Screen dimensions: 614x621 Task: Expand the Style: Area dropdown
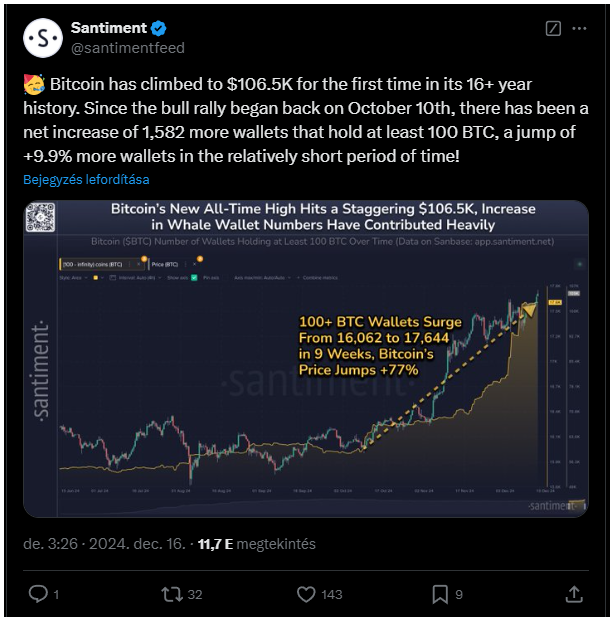click(x=72, y=278)
